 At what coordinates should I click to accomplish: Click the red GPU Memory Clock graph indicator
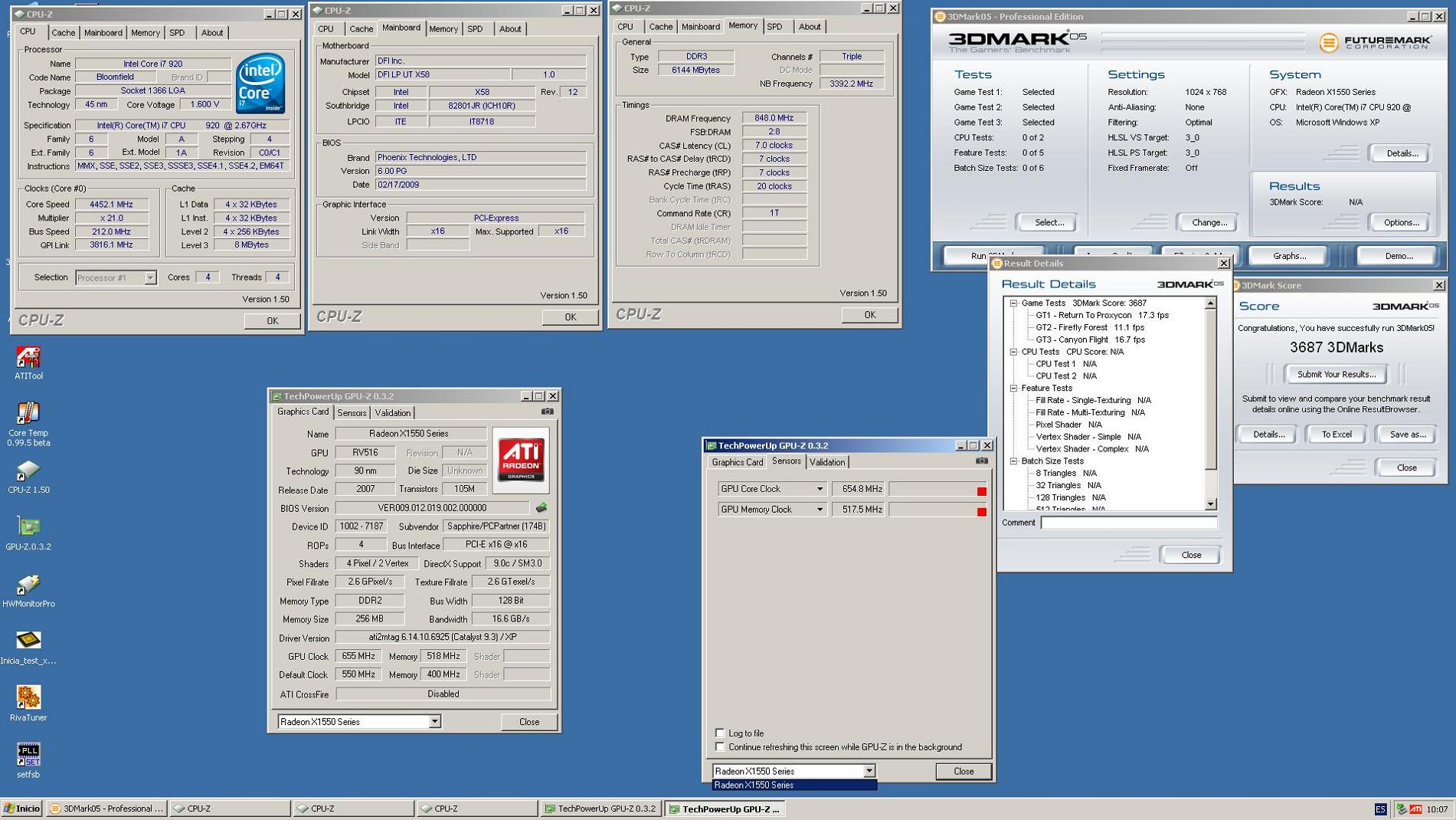(x=981, y=512)
